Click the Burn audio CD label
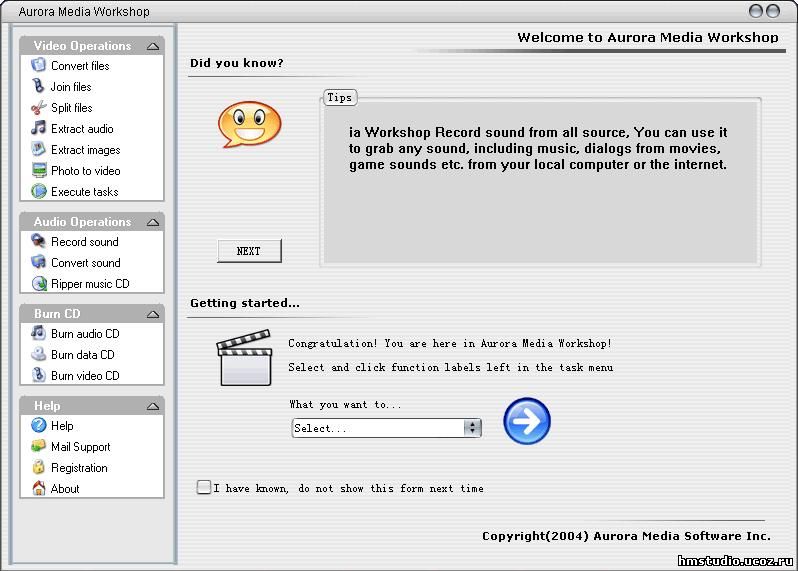798x571 pixels. 85,334
